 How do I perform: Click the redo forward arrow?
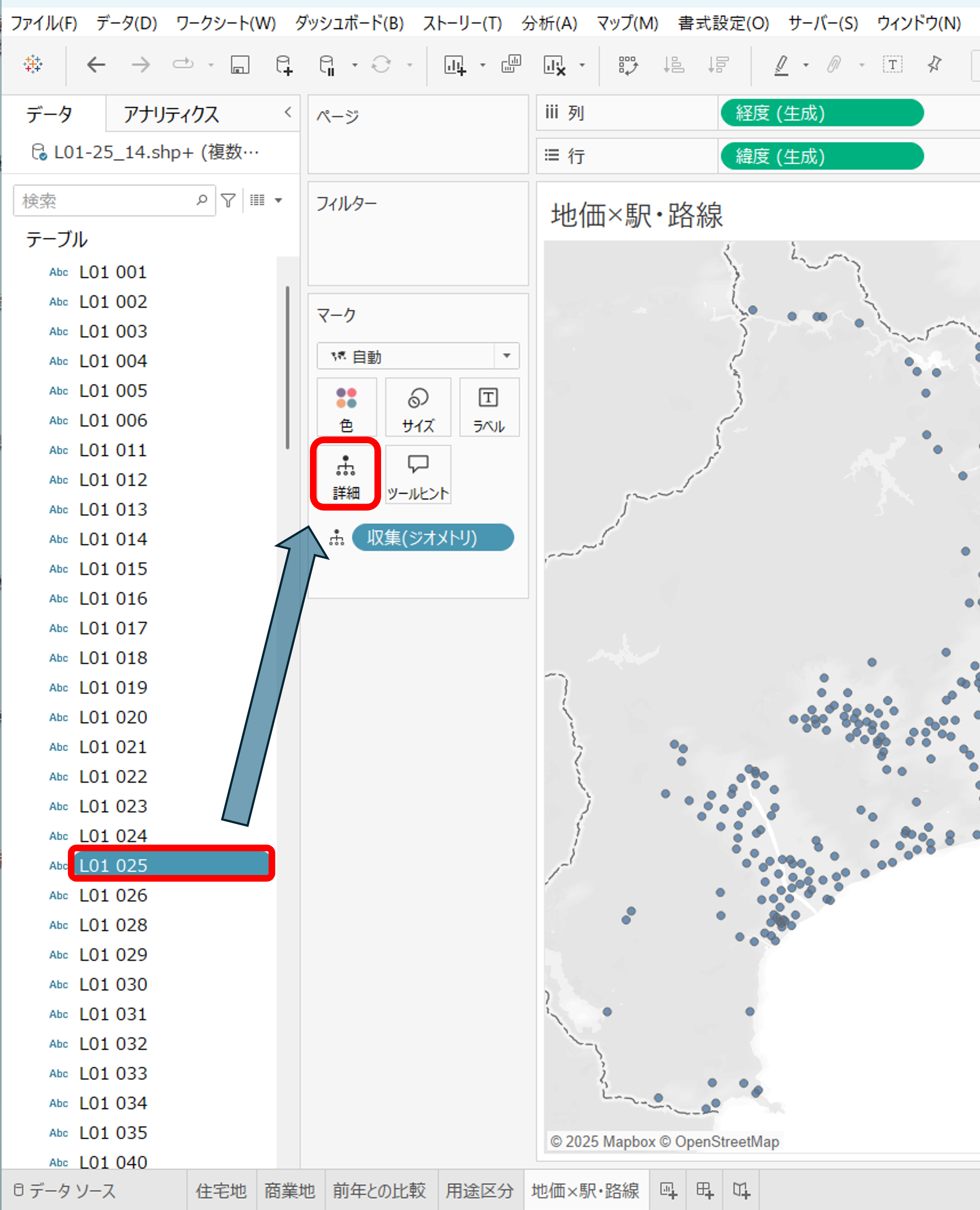tap(140, 65)
